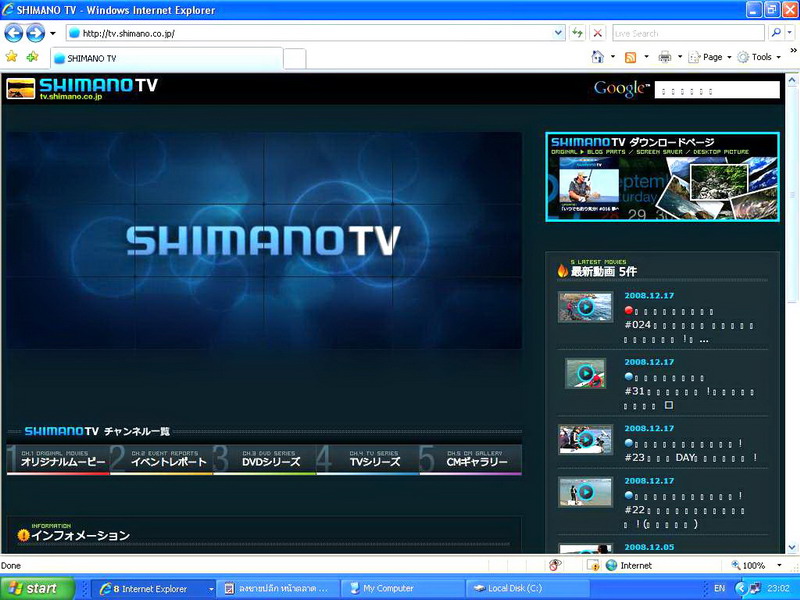
Task: Open channel 2 イベントレポート
Action: pos(161,459)
